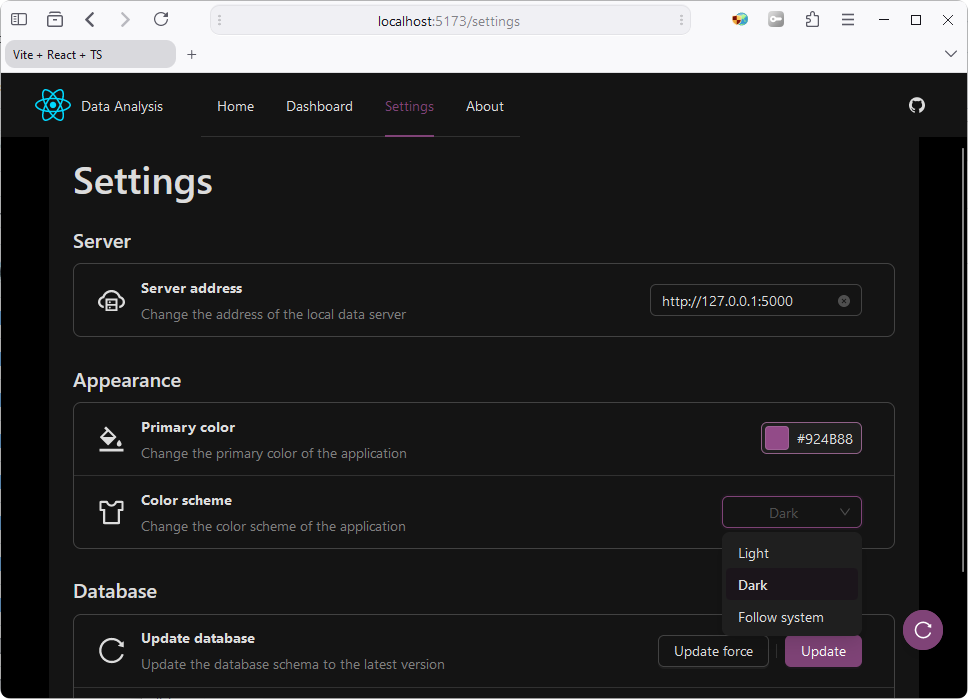The width and height of the screenshot is (968, 699).
Task: Go forward in browser history
Action: (125, 20)
